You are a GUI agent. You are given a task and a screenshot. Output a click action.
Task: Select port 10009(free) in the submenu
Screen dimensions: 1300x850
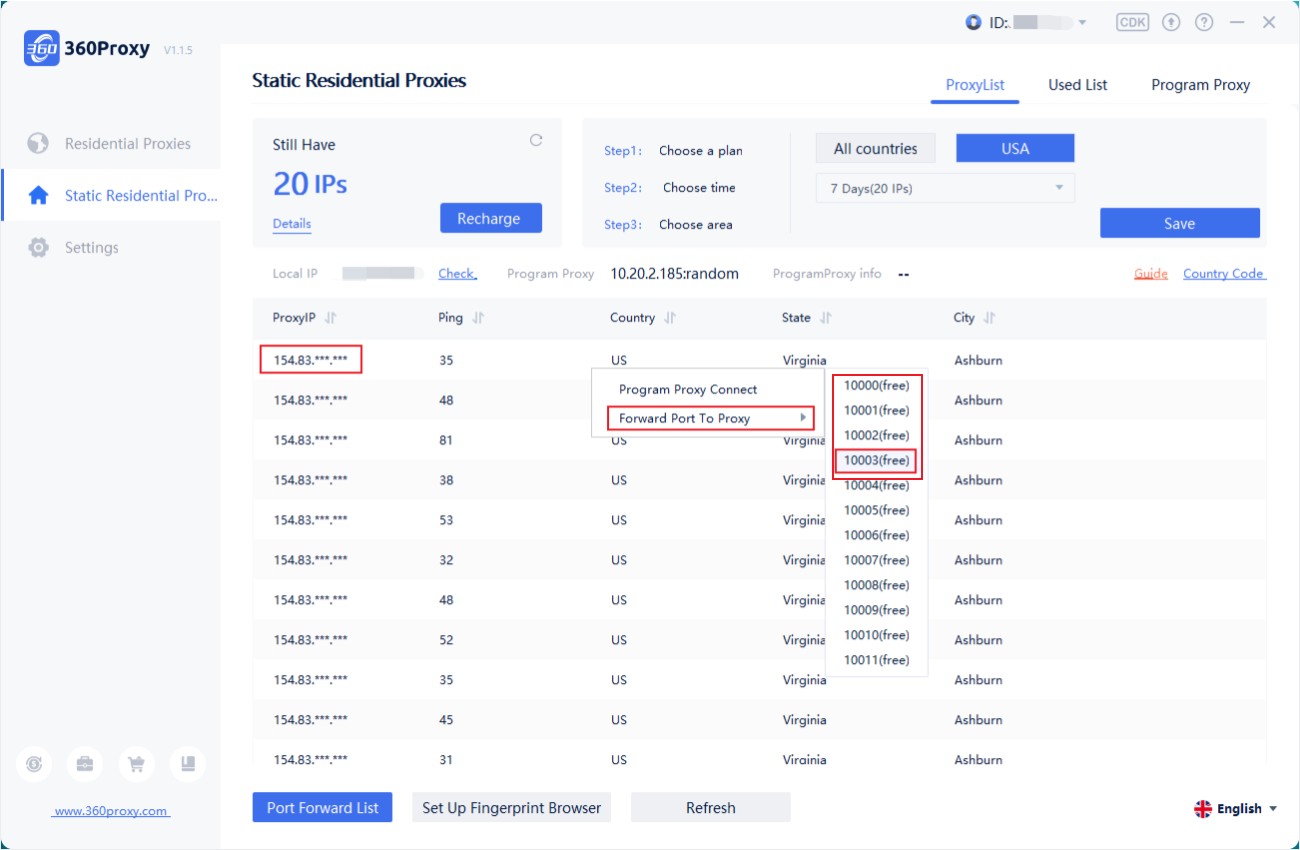point(877,610)
